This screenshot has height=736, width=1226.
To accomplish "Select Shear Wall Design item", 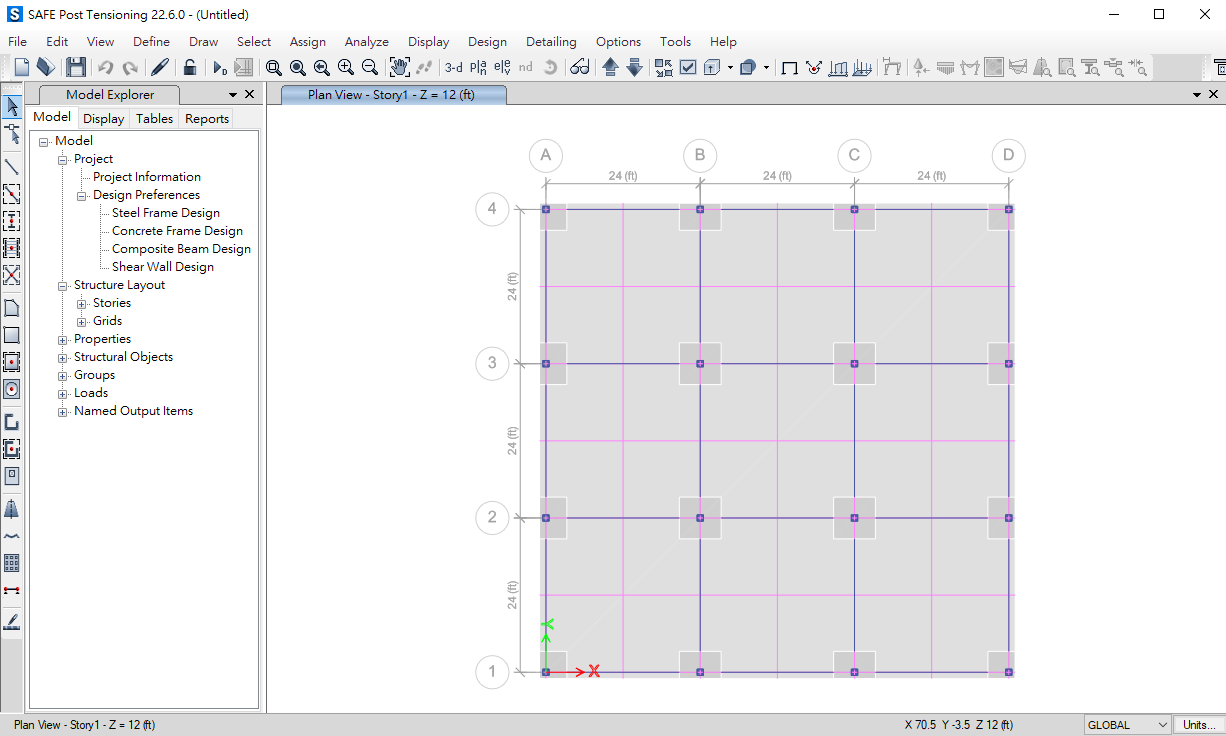I will [x=163, y=267].
